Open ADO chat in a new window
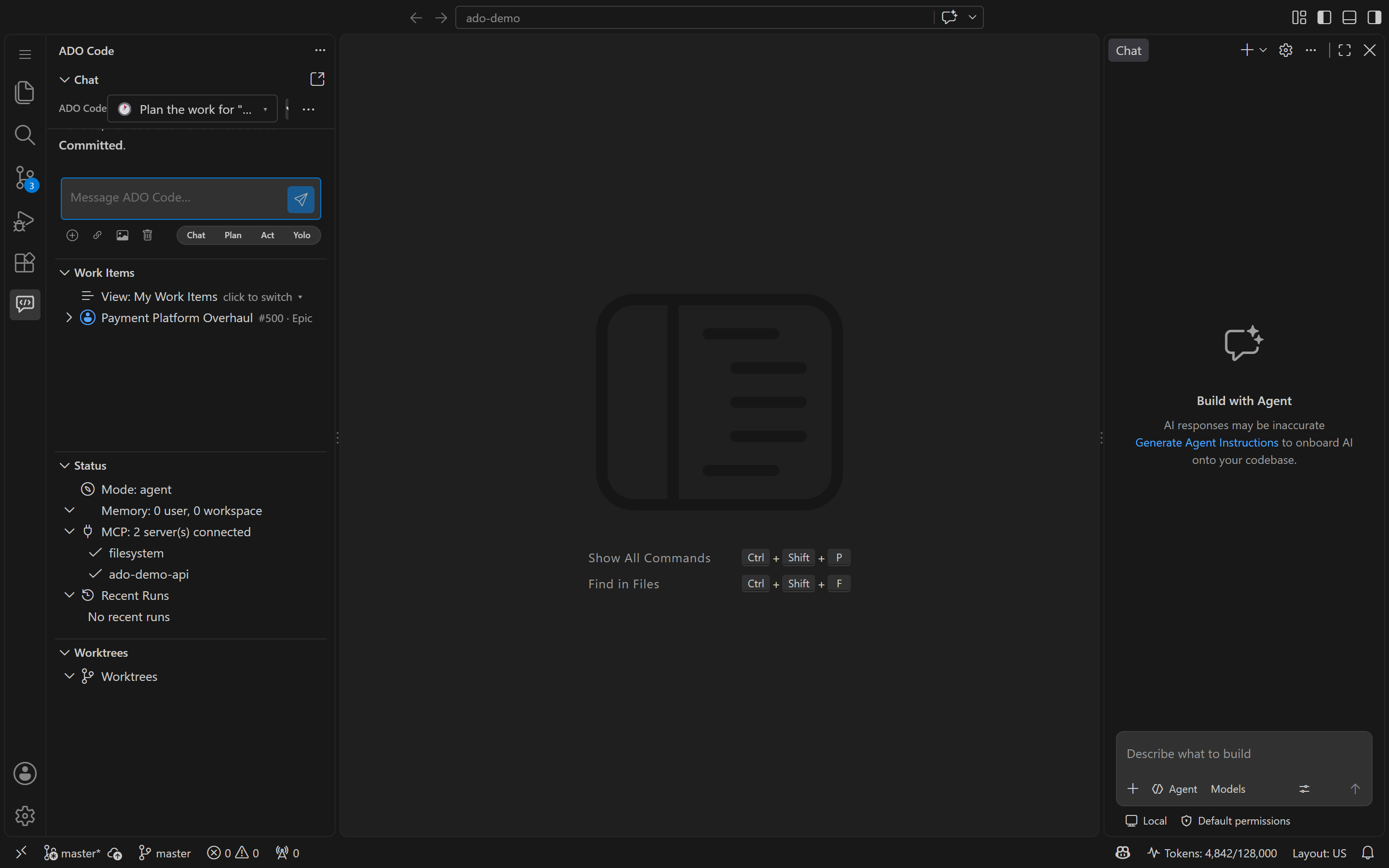Screen dimensions: 1389x868 point(317,79)
